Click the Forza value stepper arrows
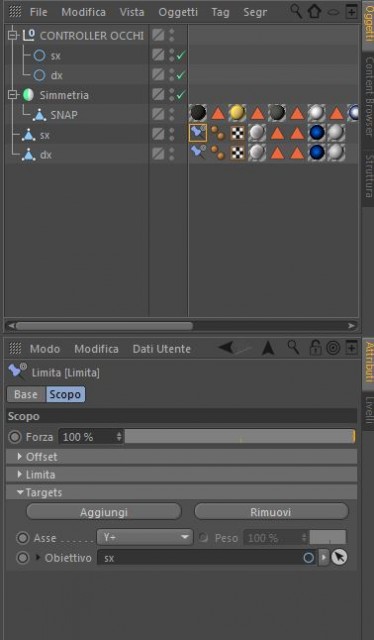374x640 pixels. click(119, 437)
